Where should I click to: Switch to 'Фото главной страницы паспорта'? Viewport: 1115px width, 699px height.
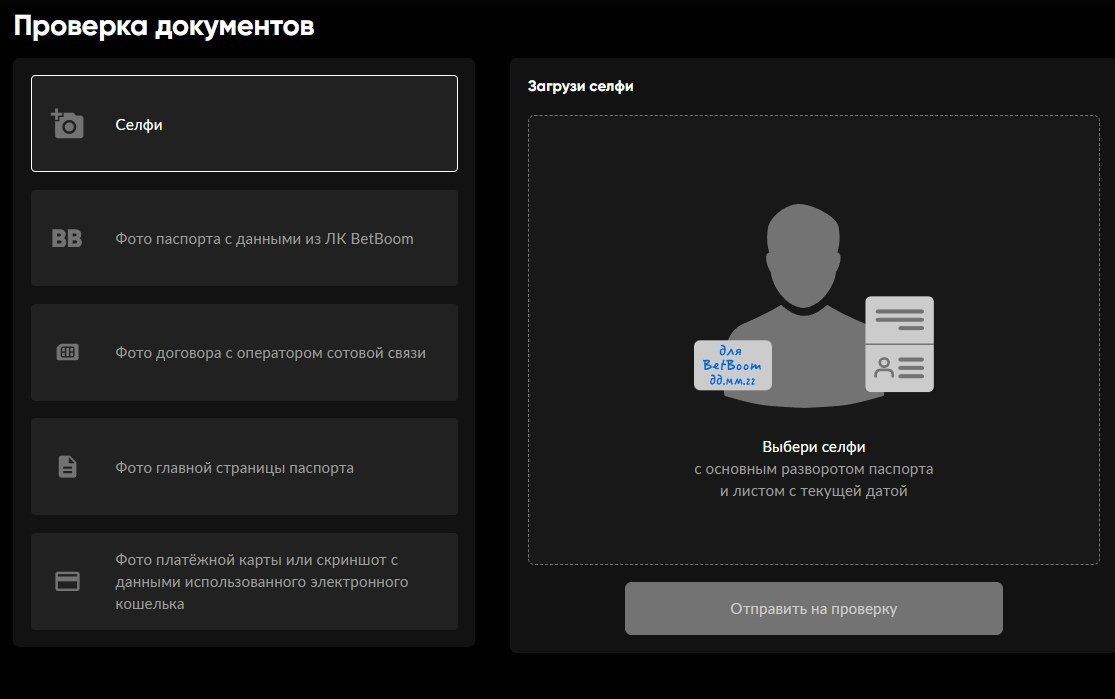(x=234, y=467)
